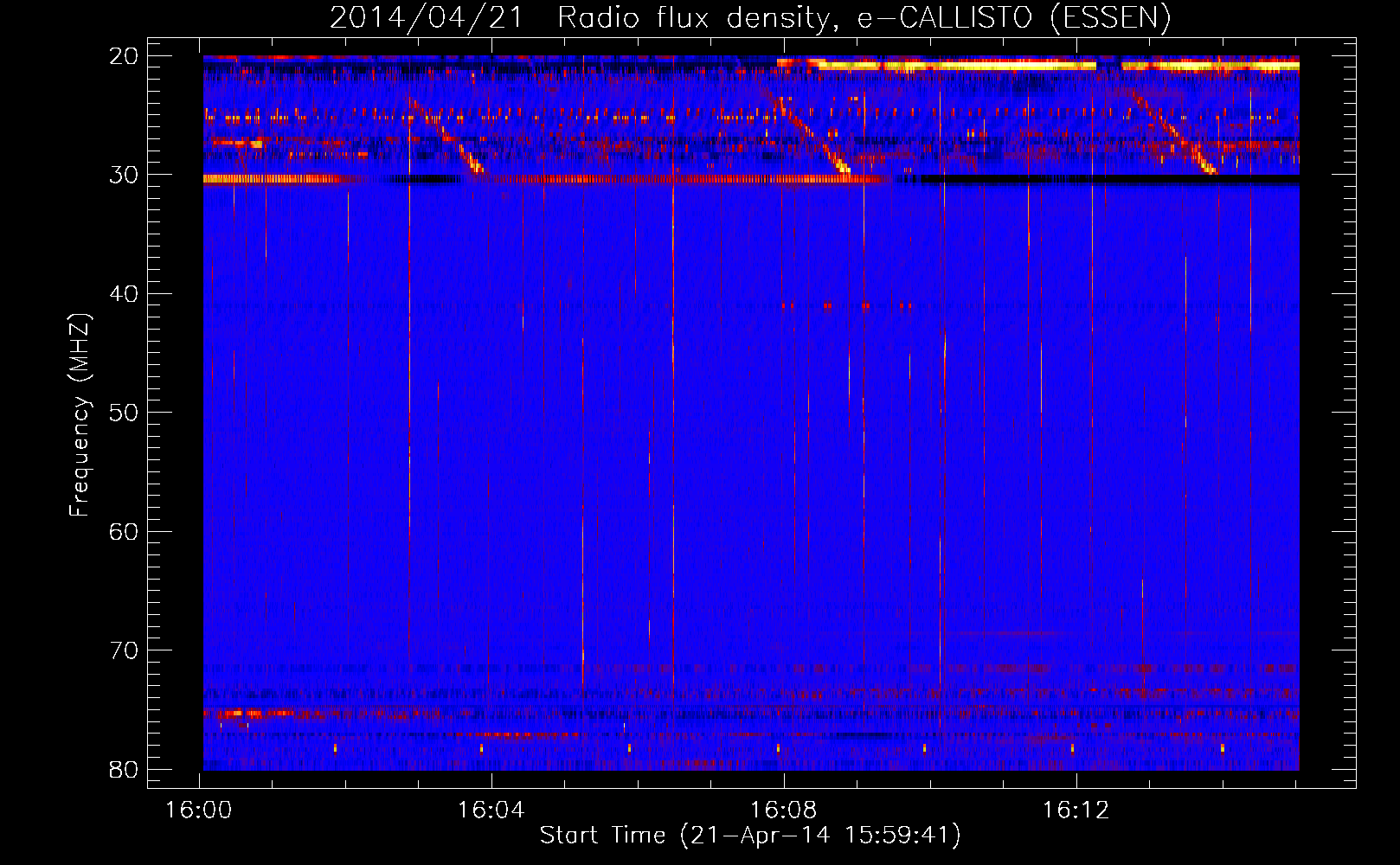Click the "Frequency (MHZ)" y-axis label
The height and width of the screenshot is (865, 1400).
80,415
